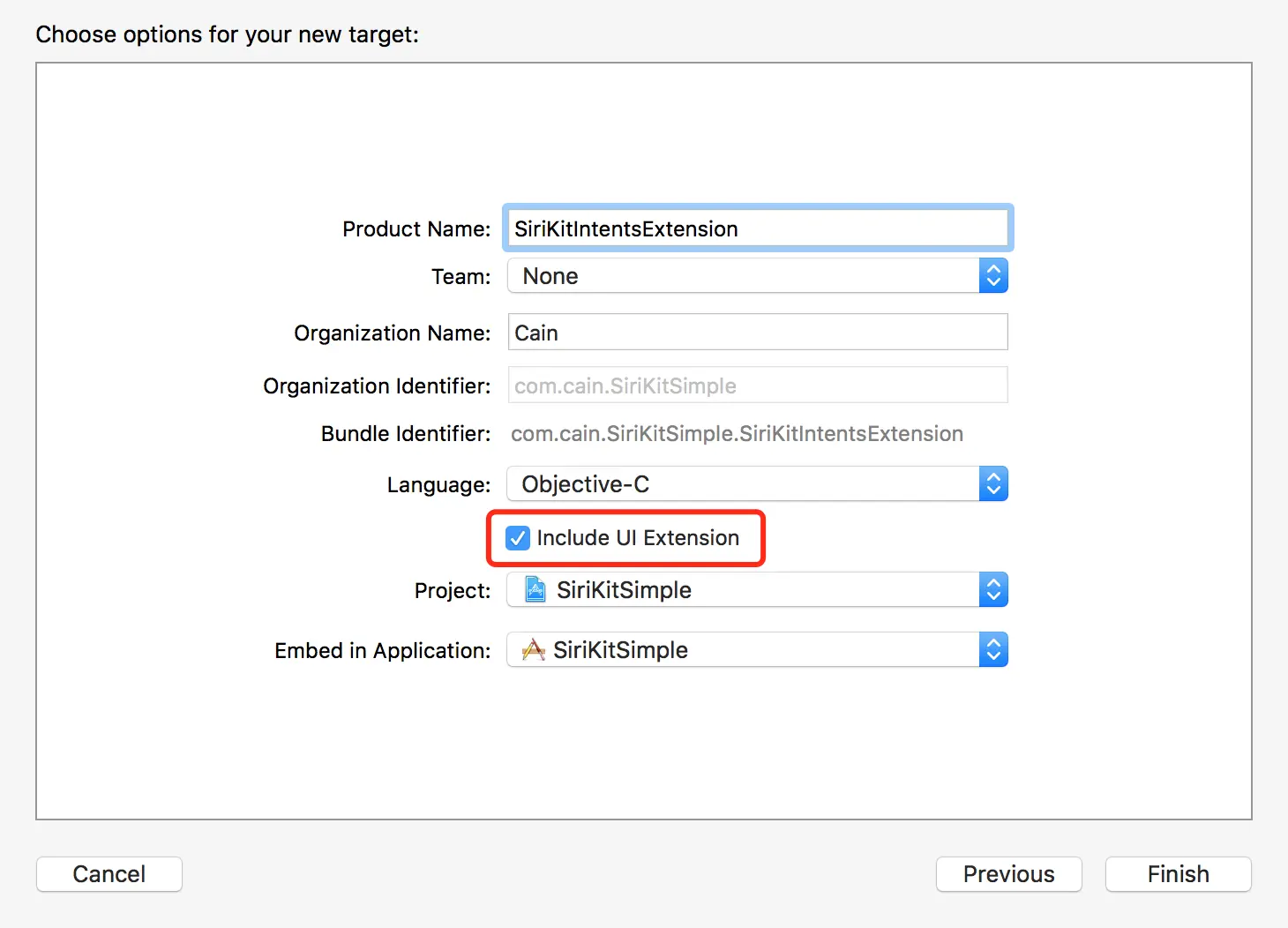Select the Objective-C language popup
The width and height of the screenshot is (1288, 928).
(x=743, y=484)
